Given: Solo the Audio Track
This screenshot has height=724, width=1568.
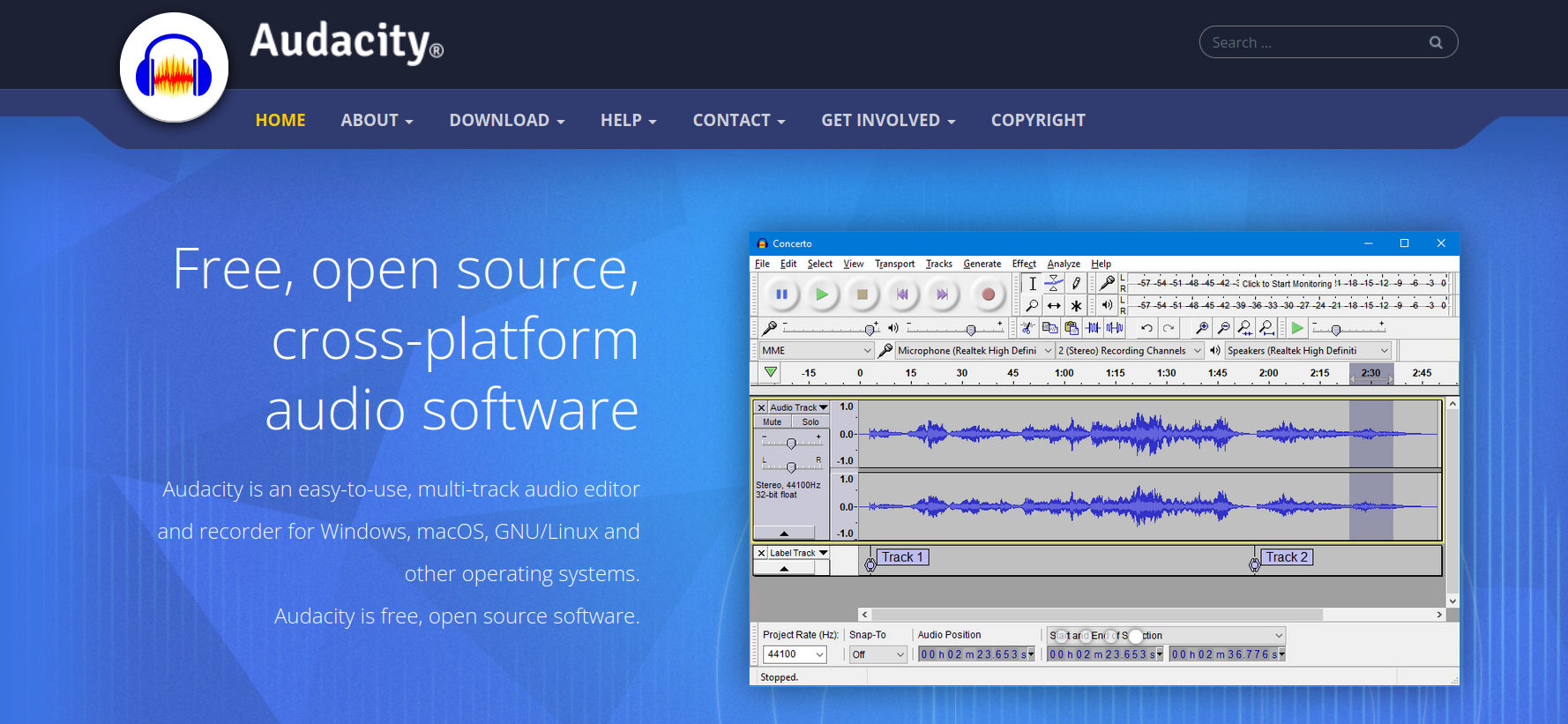Looking at the screenshot, I should click(810, 422).
